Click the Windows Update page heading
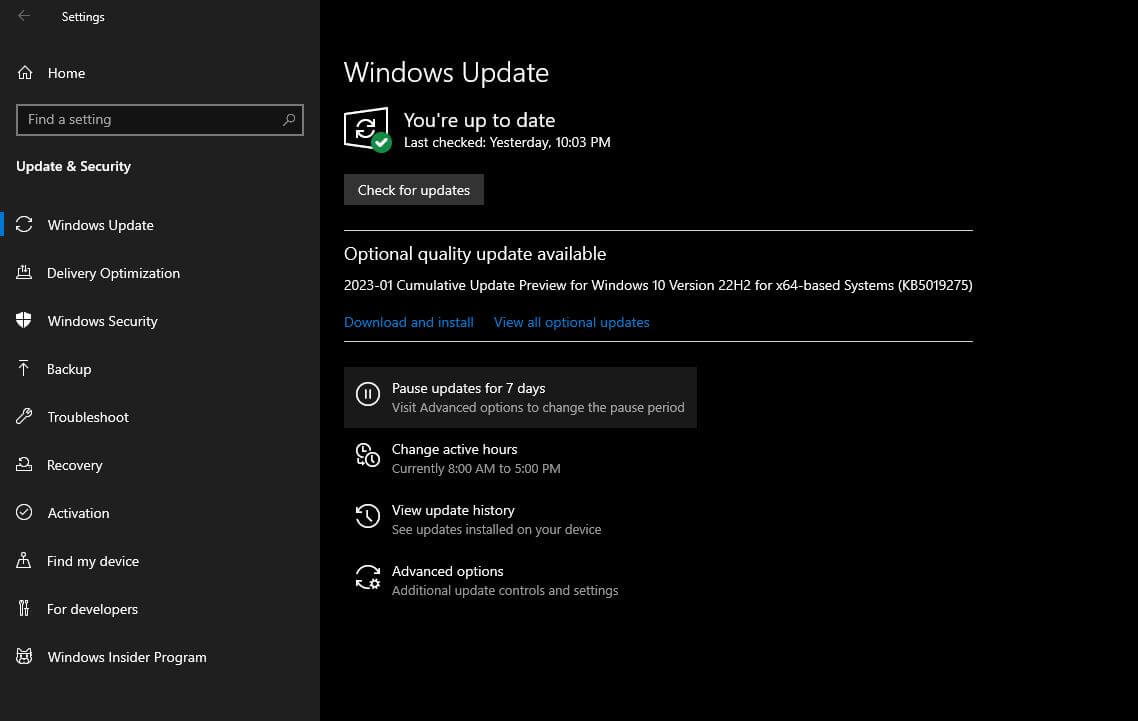This screenshot has height=721, width=1138. tap(446, 73)
